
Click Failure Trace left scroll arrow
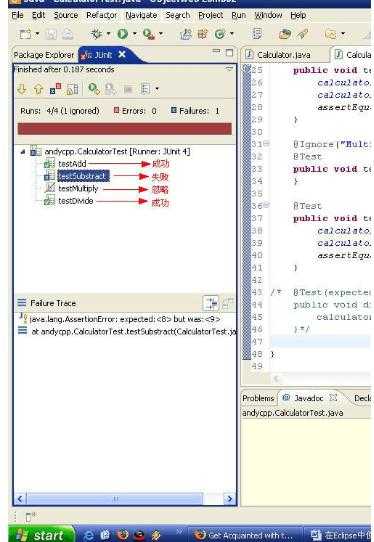(x=20, y=498)
